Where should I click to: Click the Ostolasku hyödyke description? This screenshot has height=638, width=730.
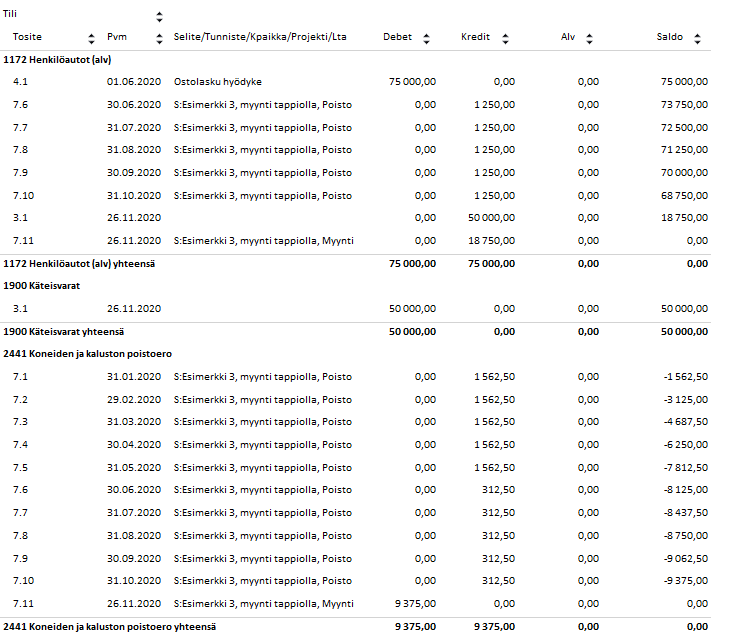click(218, 82)
